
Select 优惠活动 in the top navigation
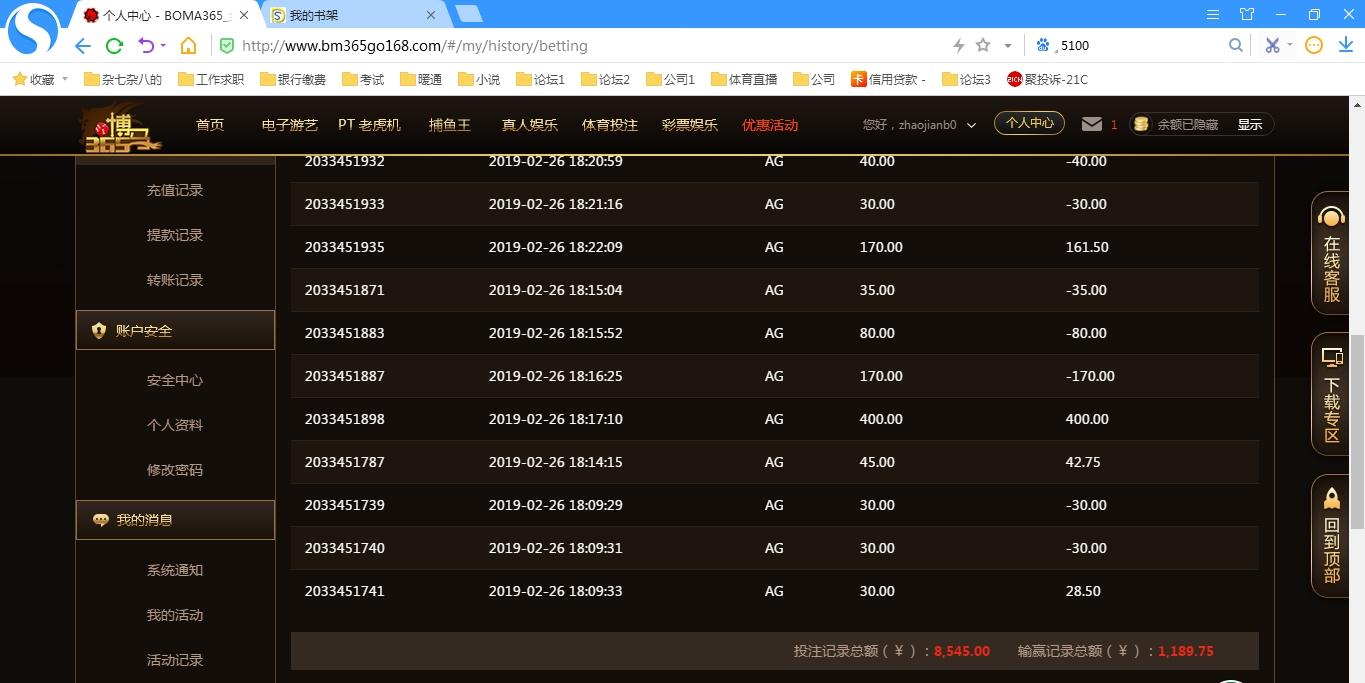[770, 125]
